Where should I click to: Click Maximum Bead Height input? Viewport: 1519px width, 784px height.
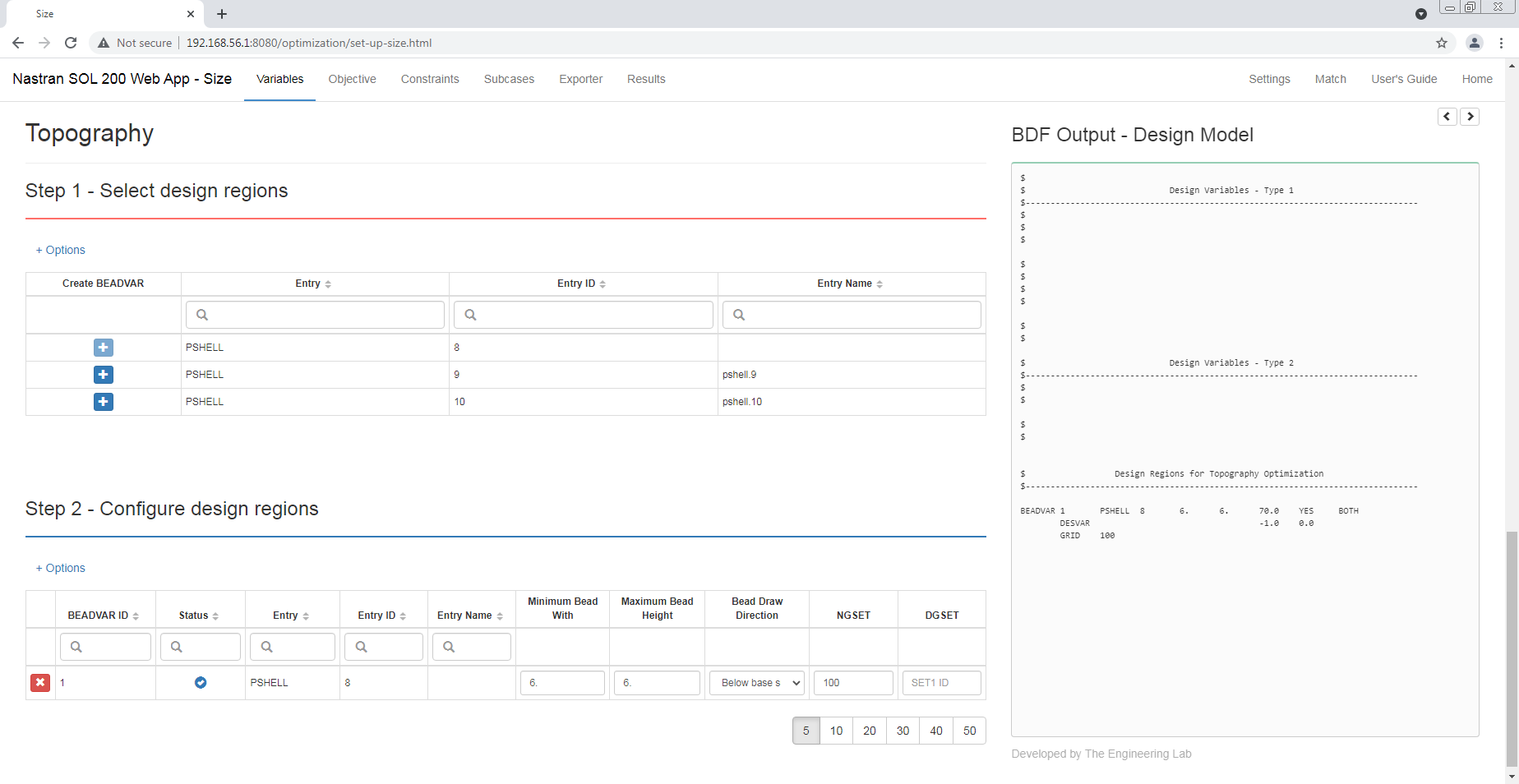pos(657,683)
